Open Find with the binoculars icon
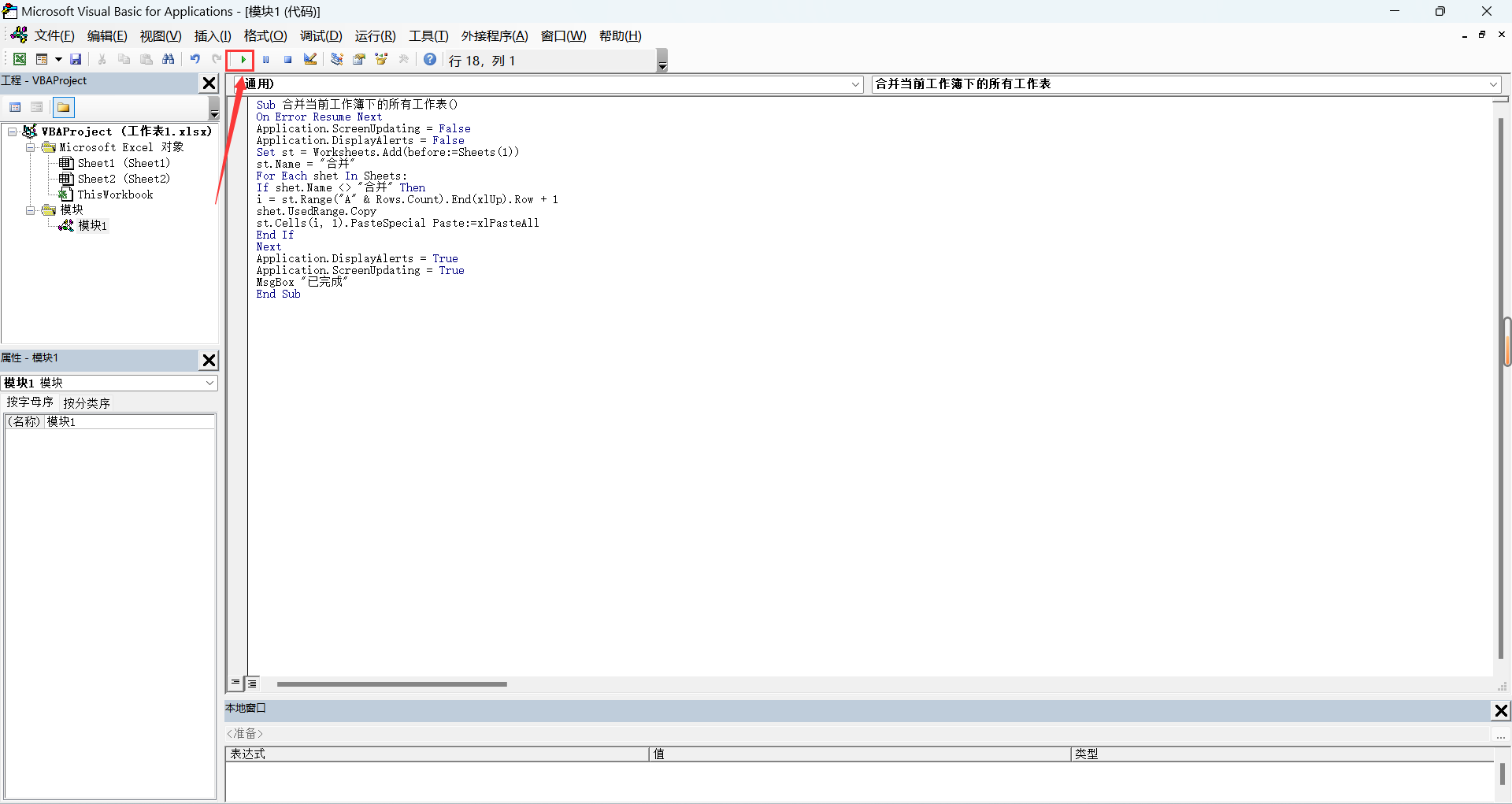 point(168,60)
